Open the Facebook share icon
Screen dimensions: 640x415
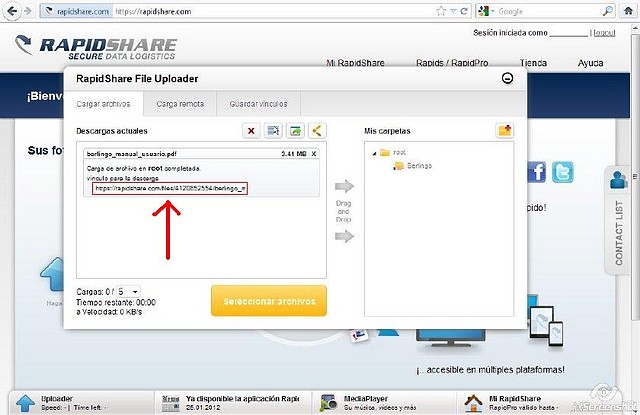click(537, 172)
